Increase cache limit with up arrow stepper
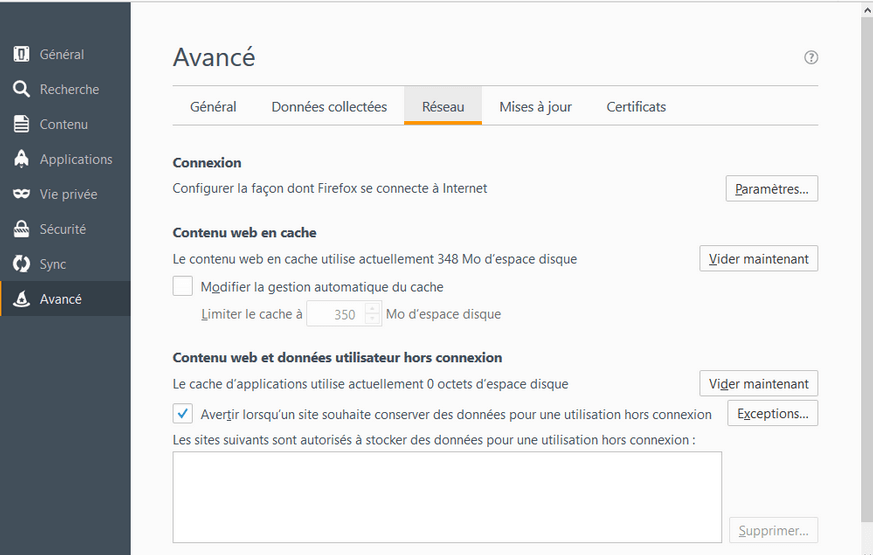 point(372,308)
